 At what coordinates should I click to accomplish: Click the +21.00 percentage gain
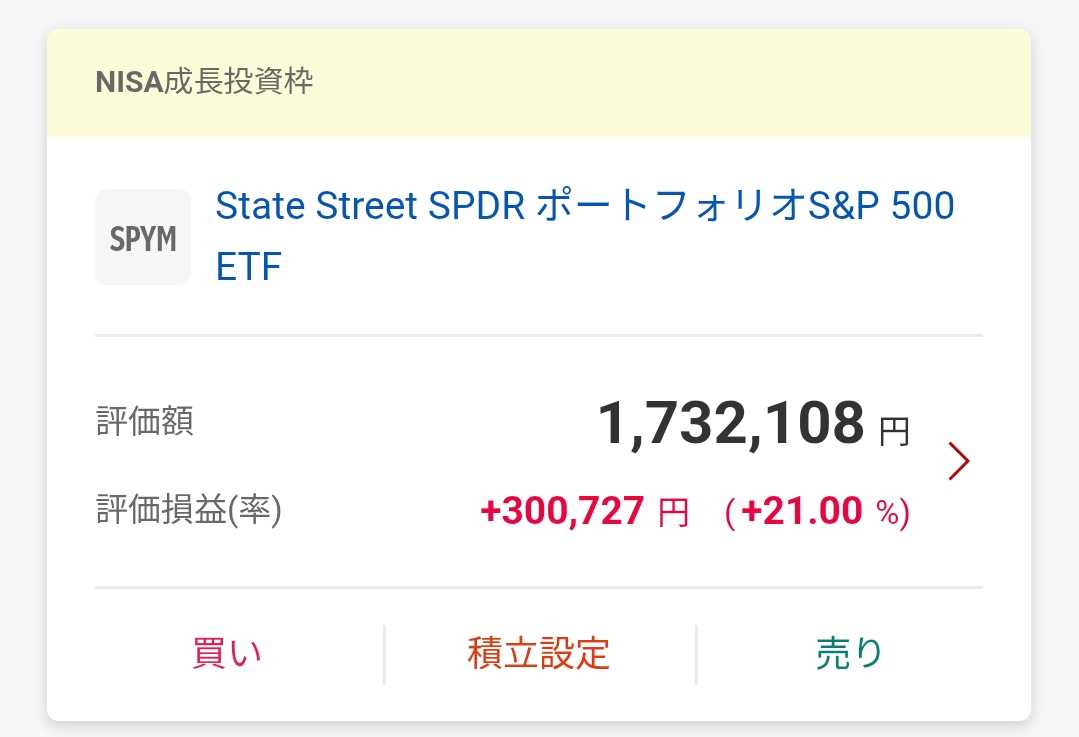(x=801, y=512)
